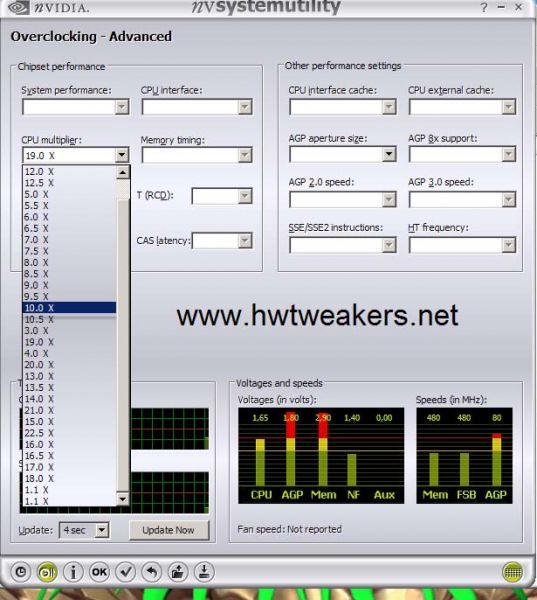This screenshot has height=600, width=537.
Task: Select 10.0 X in multiplier list
Action: (x=69, y=308)
